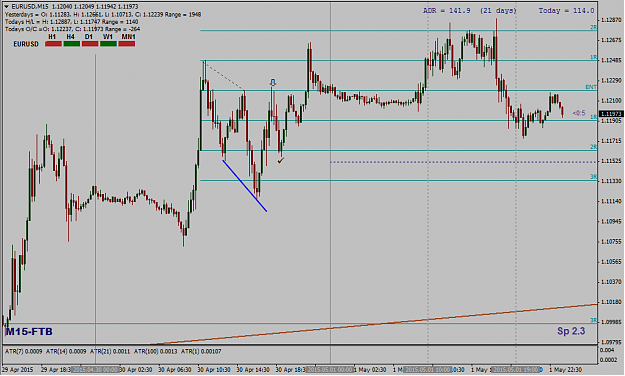Select the blue diagonal trendline
Screen dimensions: 625x376
(x=245, y=186)
